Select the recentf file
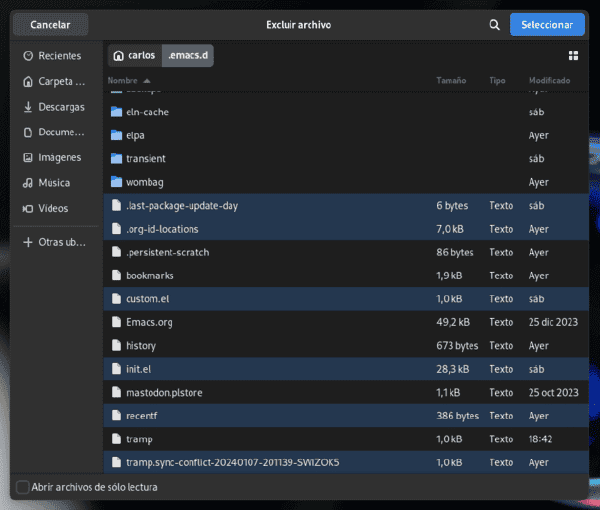Viewport: 600px width, 510px height. (346, 416)
